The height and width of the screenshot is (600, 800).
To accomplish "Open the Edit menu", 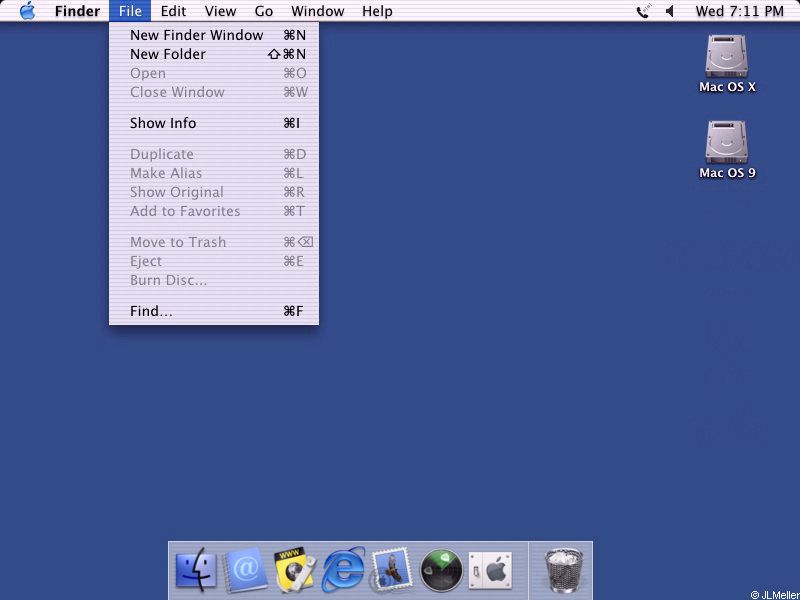I will (173, 11).
